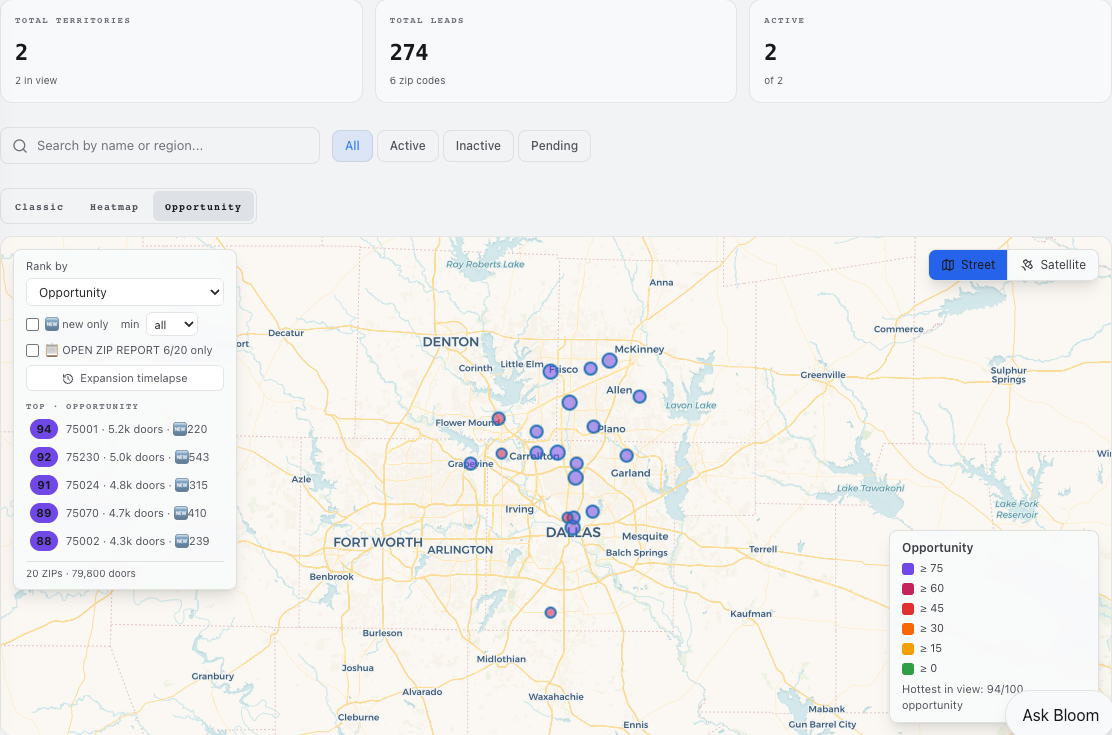
Task: Click the score 92 badge
Action: [x=44, y=458]
